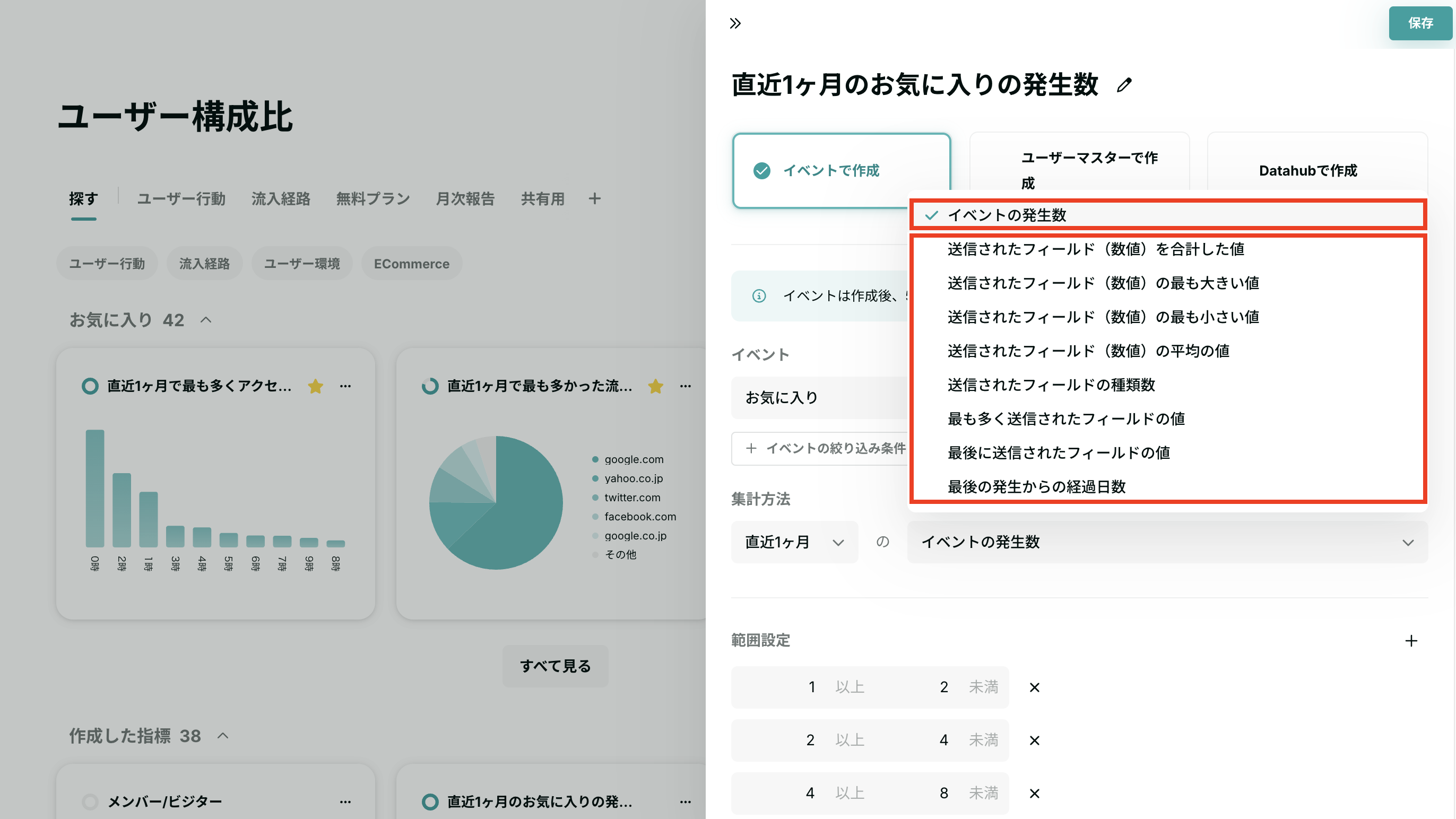The image size is (1456, 819).
Task: Open the イベントの発生数 aggregation dropdown
Action: tap(1167, 542)
